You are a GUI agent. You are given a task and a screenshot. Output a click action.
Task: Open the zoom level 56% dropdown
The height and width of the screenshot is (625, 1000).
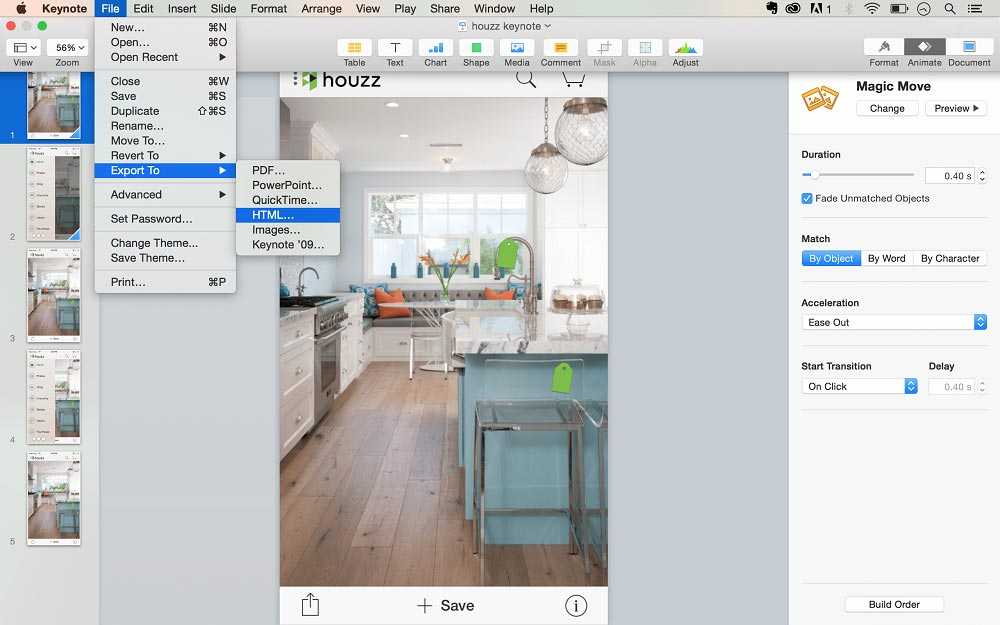pos(67,48)
